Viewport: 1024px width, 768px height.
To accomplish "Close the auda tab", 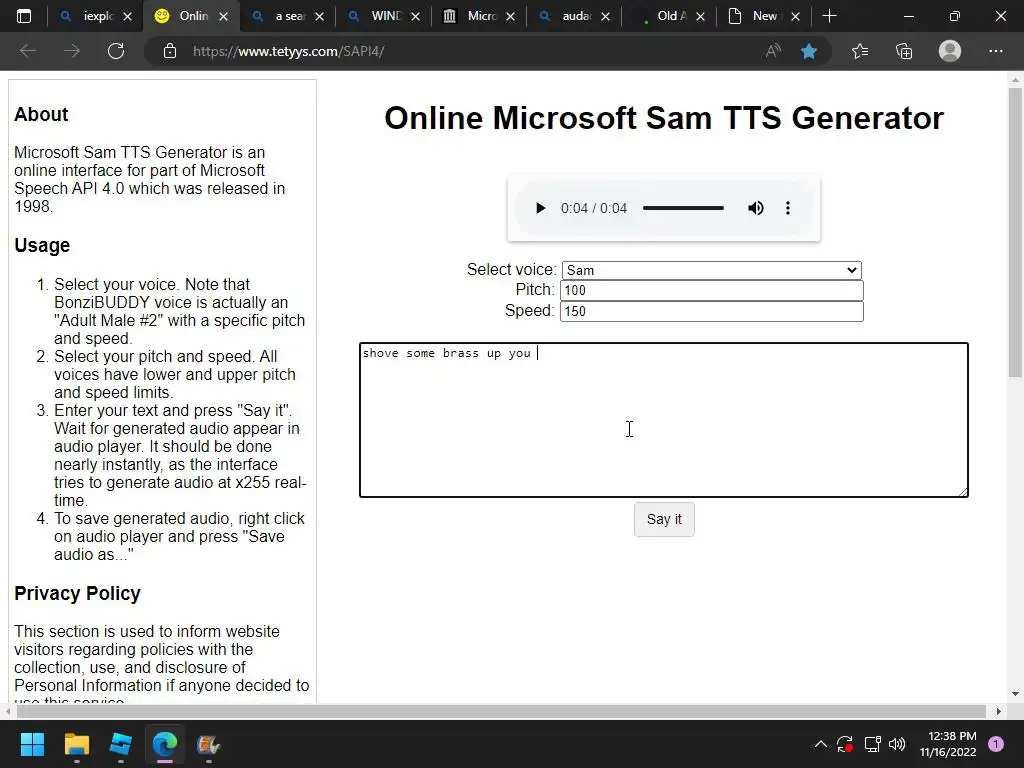I will click(605, 17).
